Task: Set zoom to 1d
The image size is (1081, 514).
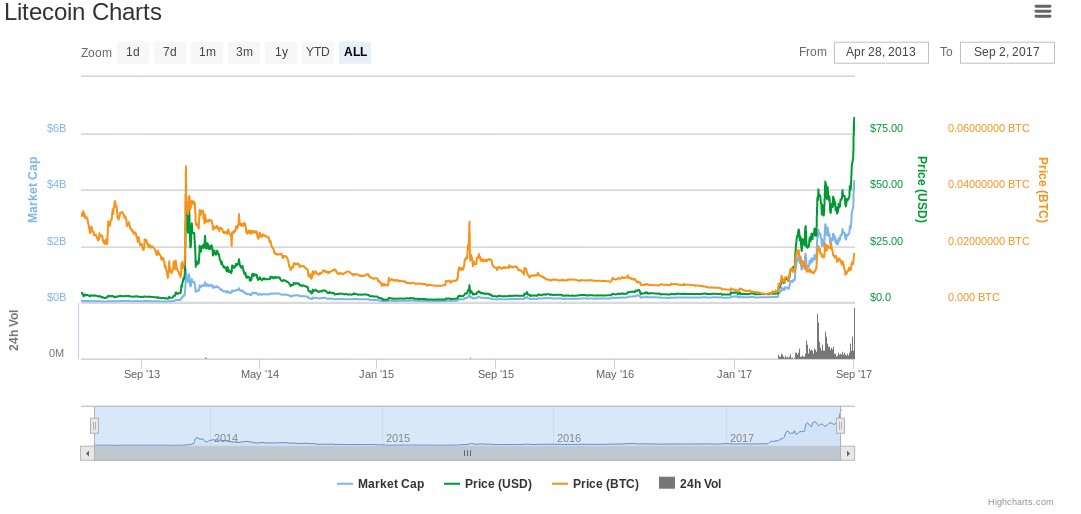Action: click(133, 52)
